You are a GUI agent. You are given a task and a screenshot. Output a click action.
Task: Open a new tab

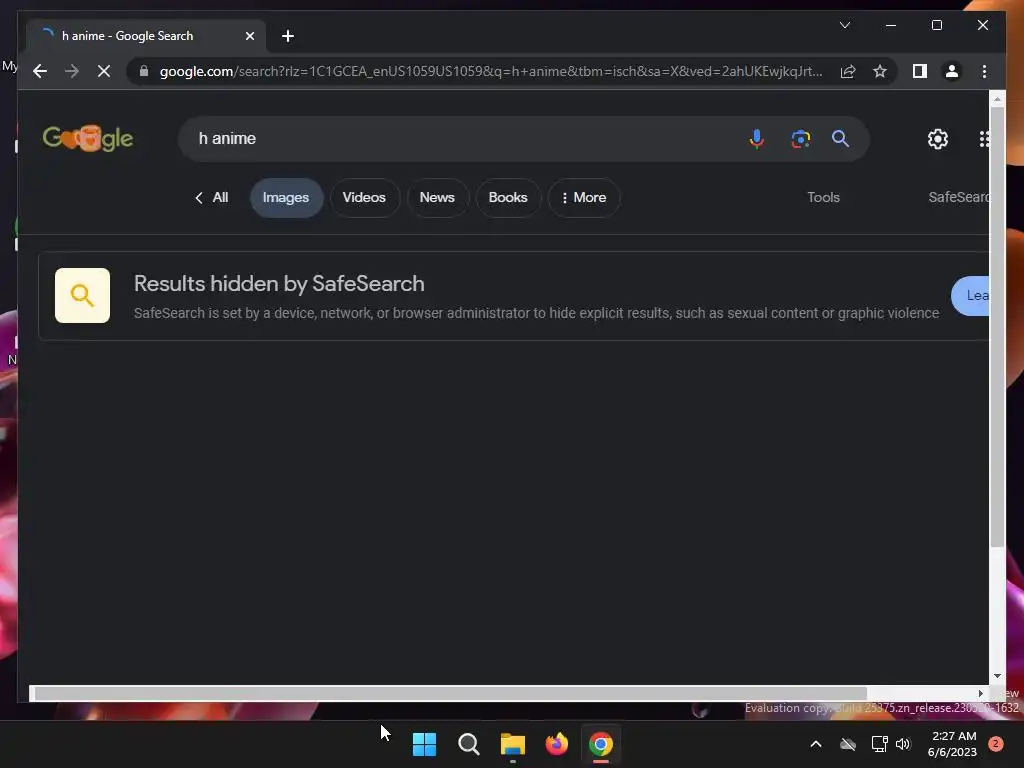288,36
